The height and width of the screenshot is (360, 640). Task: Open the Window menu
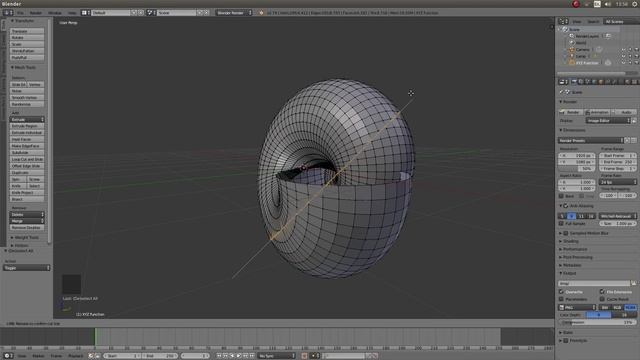[55, 13]
